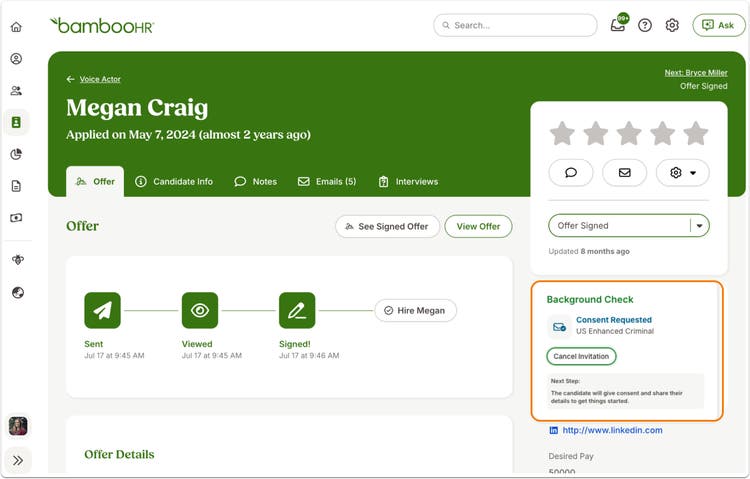Click 'Updated 8 months ago' text
Image resolution: width=750 pixels, height=479 pixels.
coord(589,251)
